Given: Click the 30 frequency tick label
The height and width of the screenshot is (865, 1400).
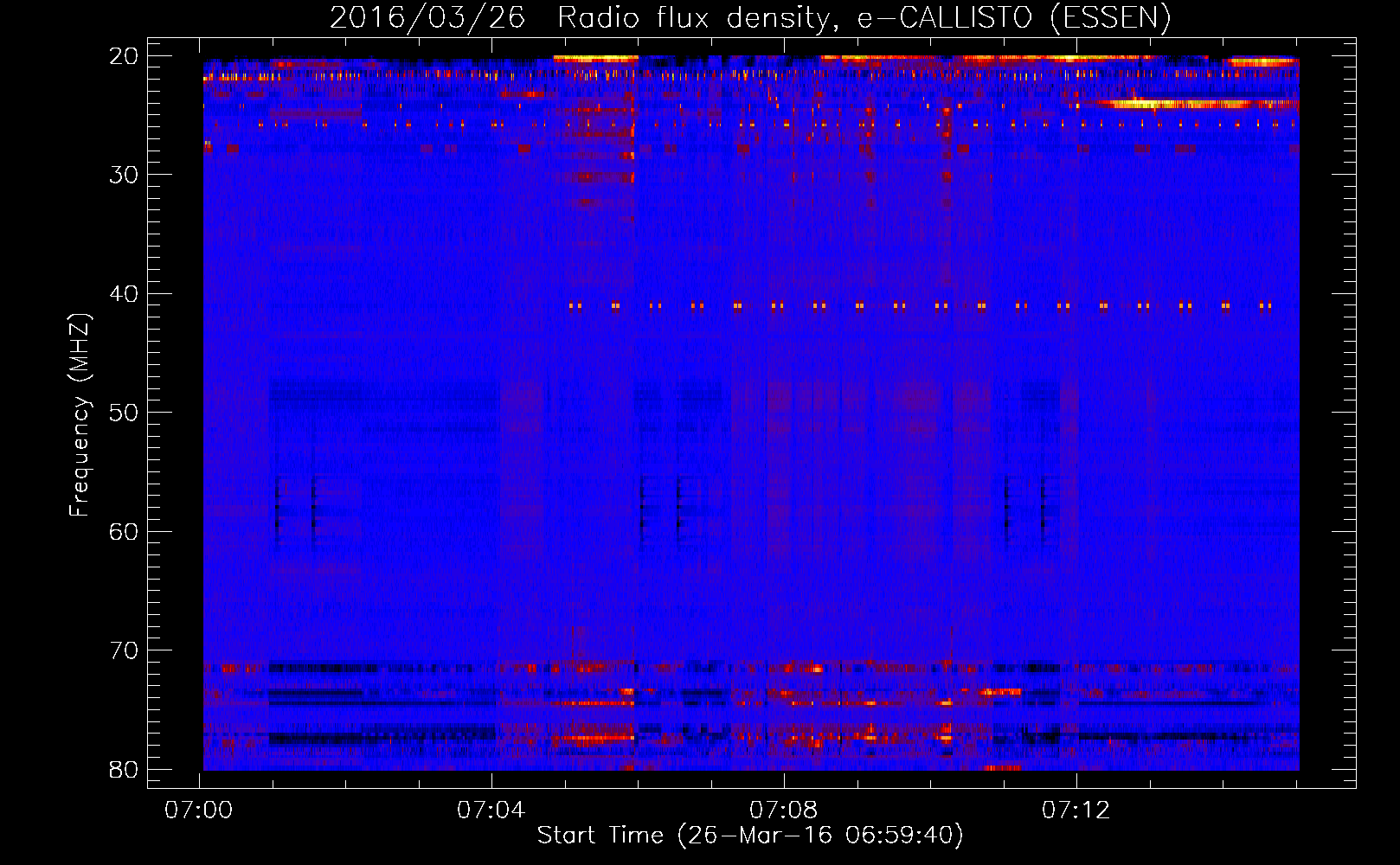Looking at the screenshot, I should pos(125,175).
